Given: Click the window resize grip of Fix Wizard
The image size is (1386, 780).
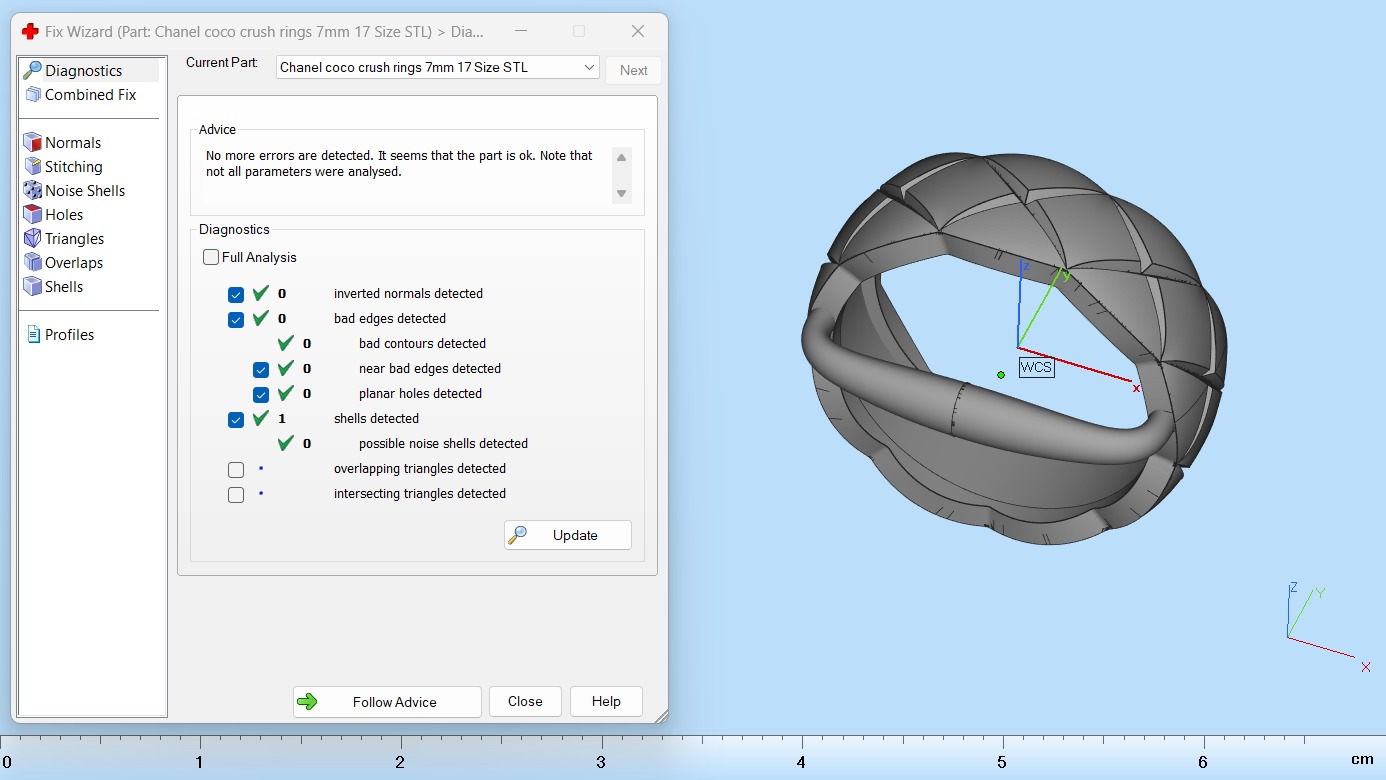Looking at the screenshot, I should 660,715.
